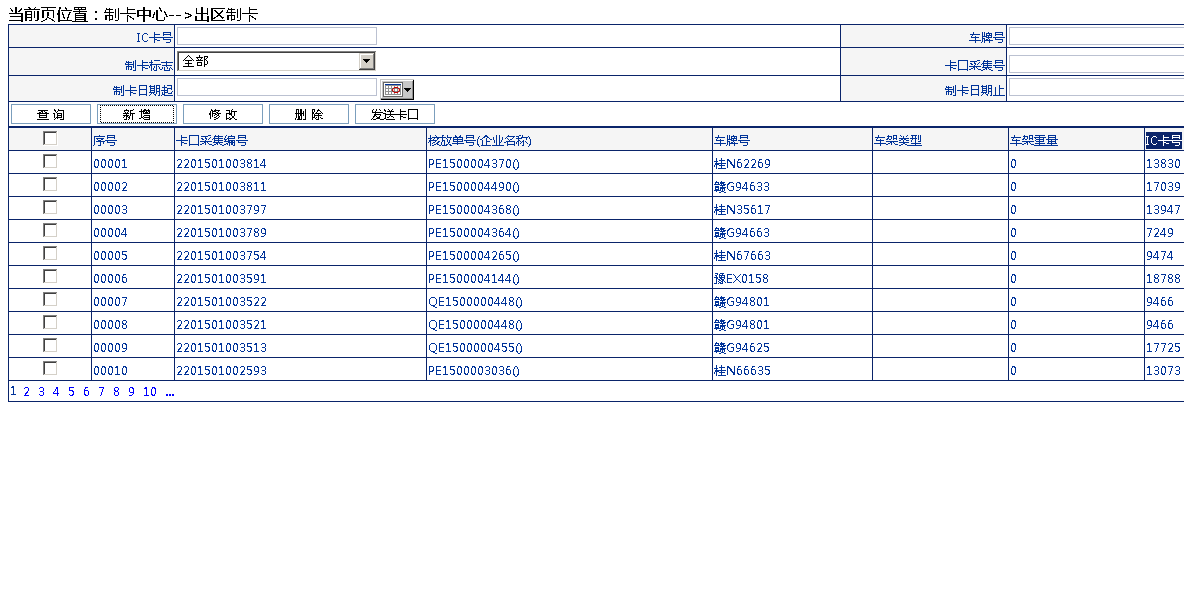Viewport: 1184px width, 598px height.
Task: Tick the select-all checkbox in table header
Action: (50, 138)
